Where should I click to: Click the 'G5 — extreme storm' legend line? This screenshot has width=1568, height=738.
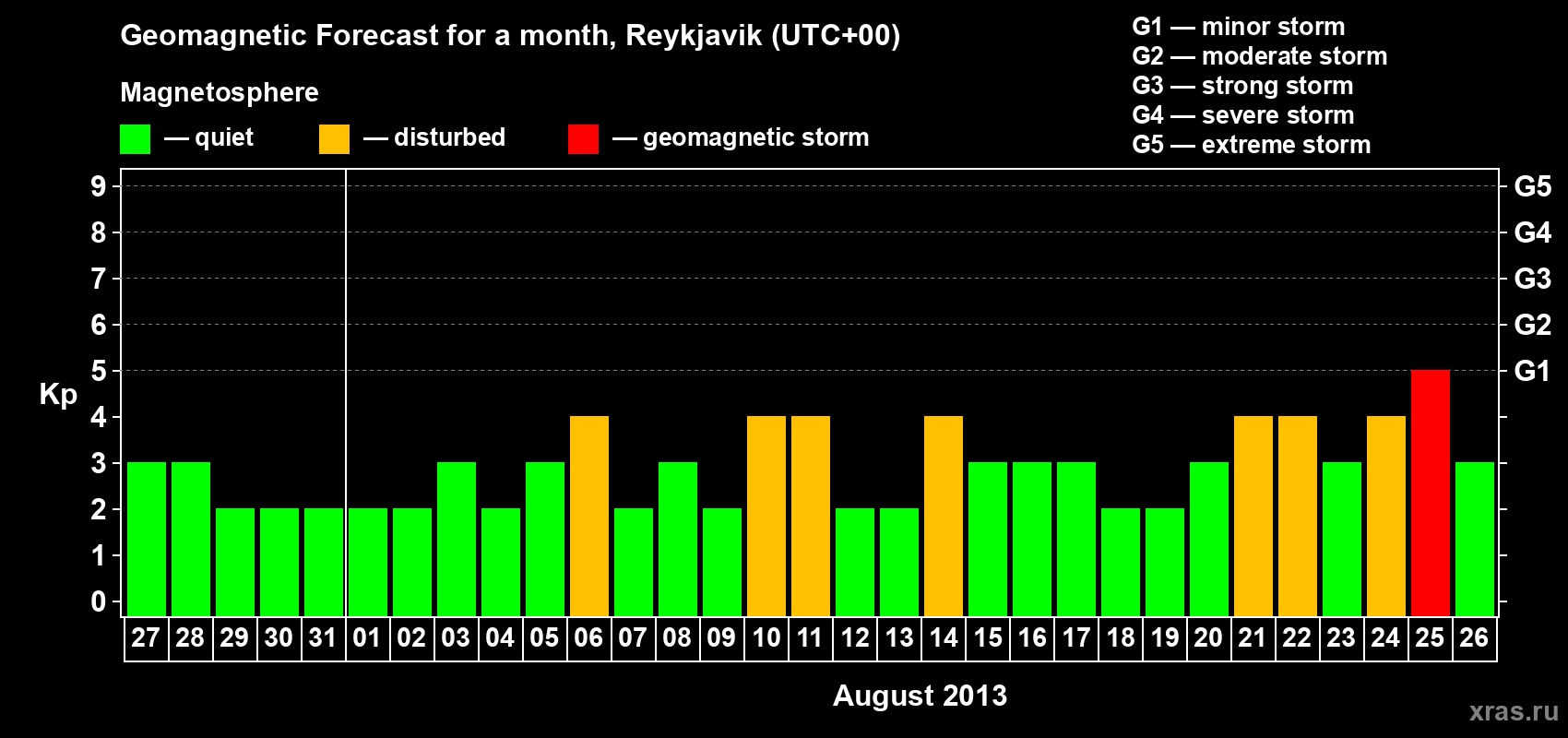(x=1252, y=144)
